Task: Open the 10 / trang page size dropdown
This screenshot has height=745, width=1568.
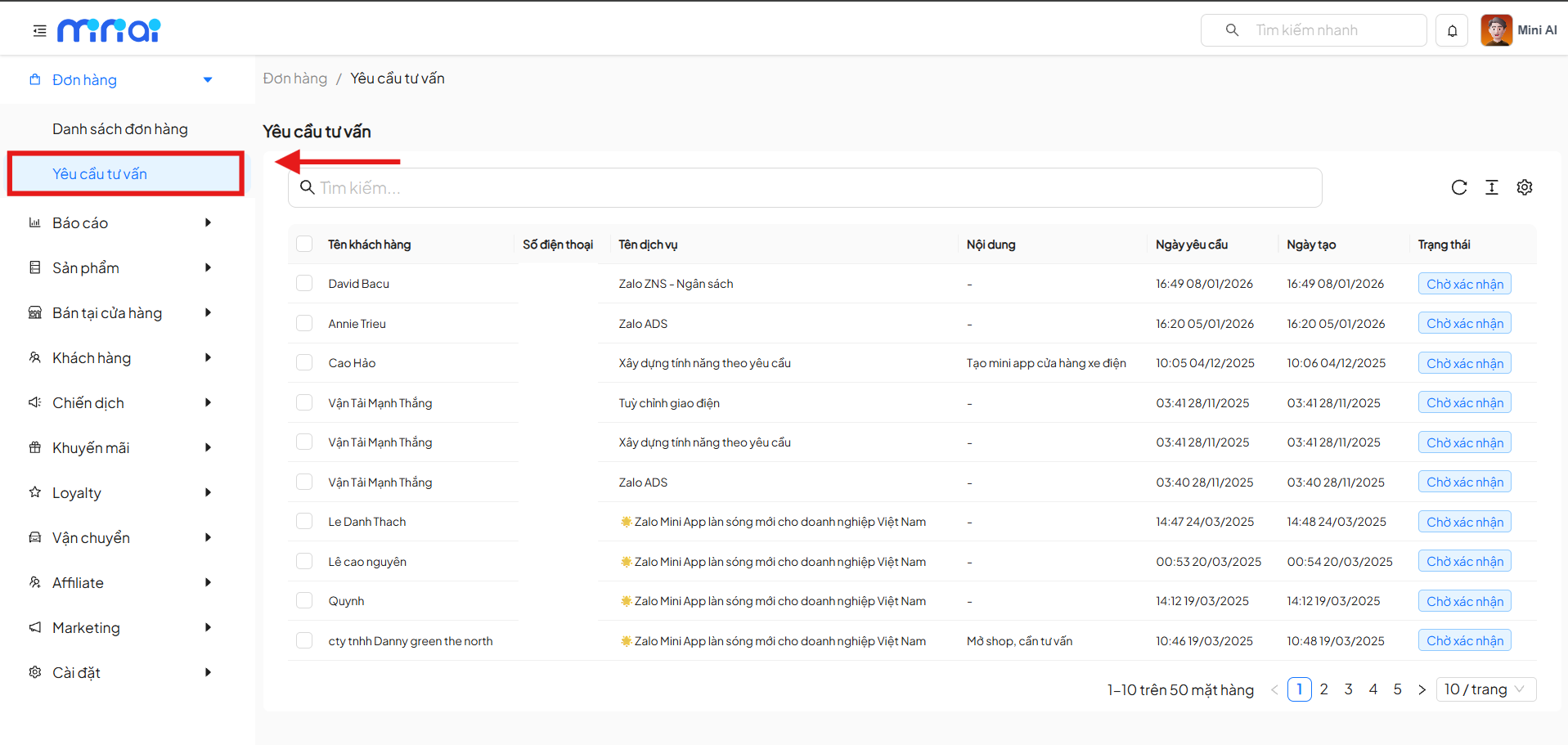Action: point(1485,689)
